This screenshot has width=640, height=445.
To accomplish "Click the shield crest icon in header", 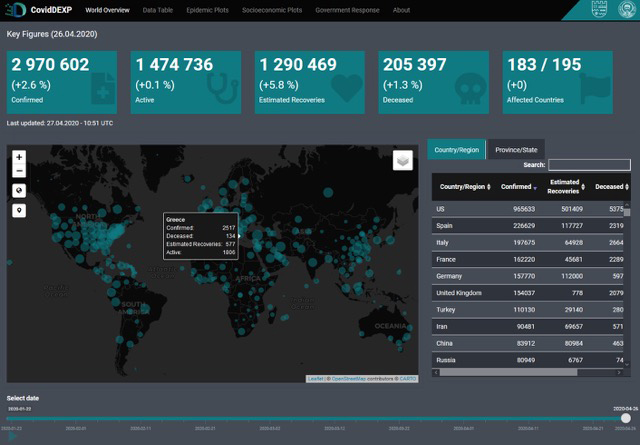I will click(x=599, y=9).
